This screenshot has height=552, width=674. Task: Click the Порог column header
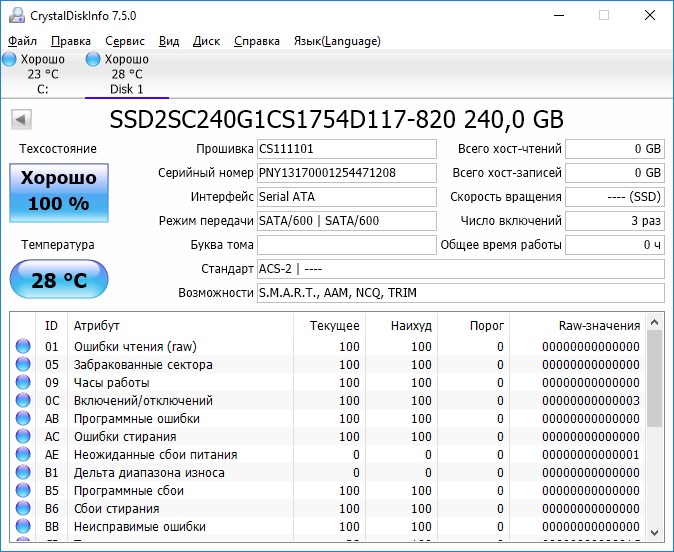click(473, 325)
